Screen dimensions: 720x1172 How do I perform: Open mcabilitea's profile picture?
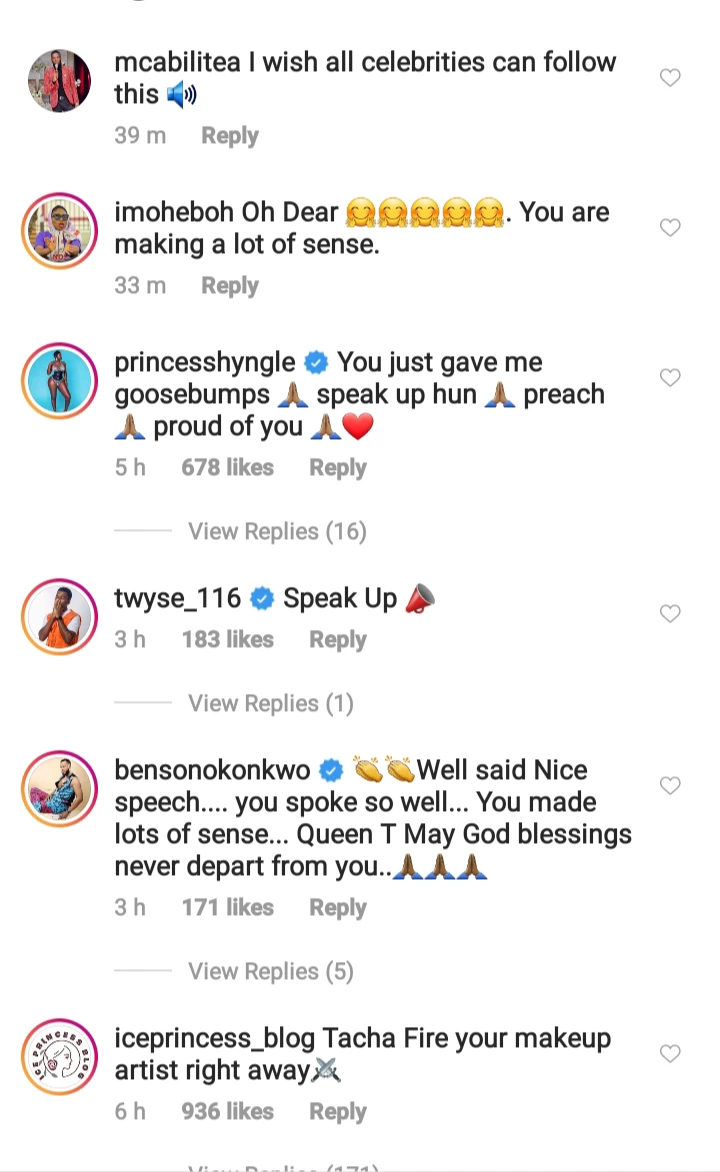[x=59, y=80]
